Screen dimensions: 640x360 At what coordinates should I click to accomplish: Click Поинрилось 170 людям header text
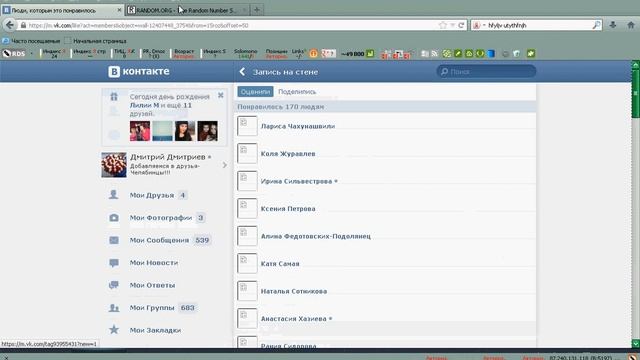[x=281, y=107]
